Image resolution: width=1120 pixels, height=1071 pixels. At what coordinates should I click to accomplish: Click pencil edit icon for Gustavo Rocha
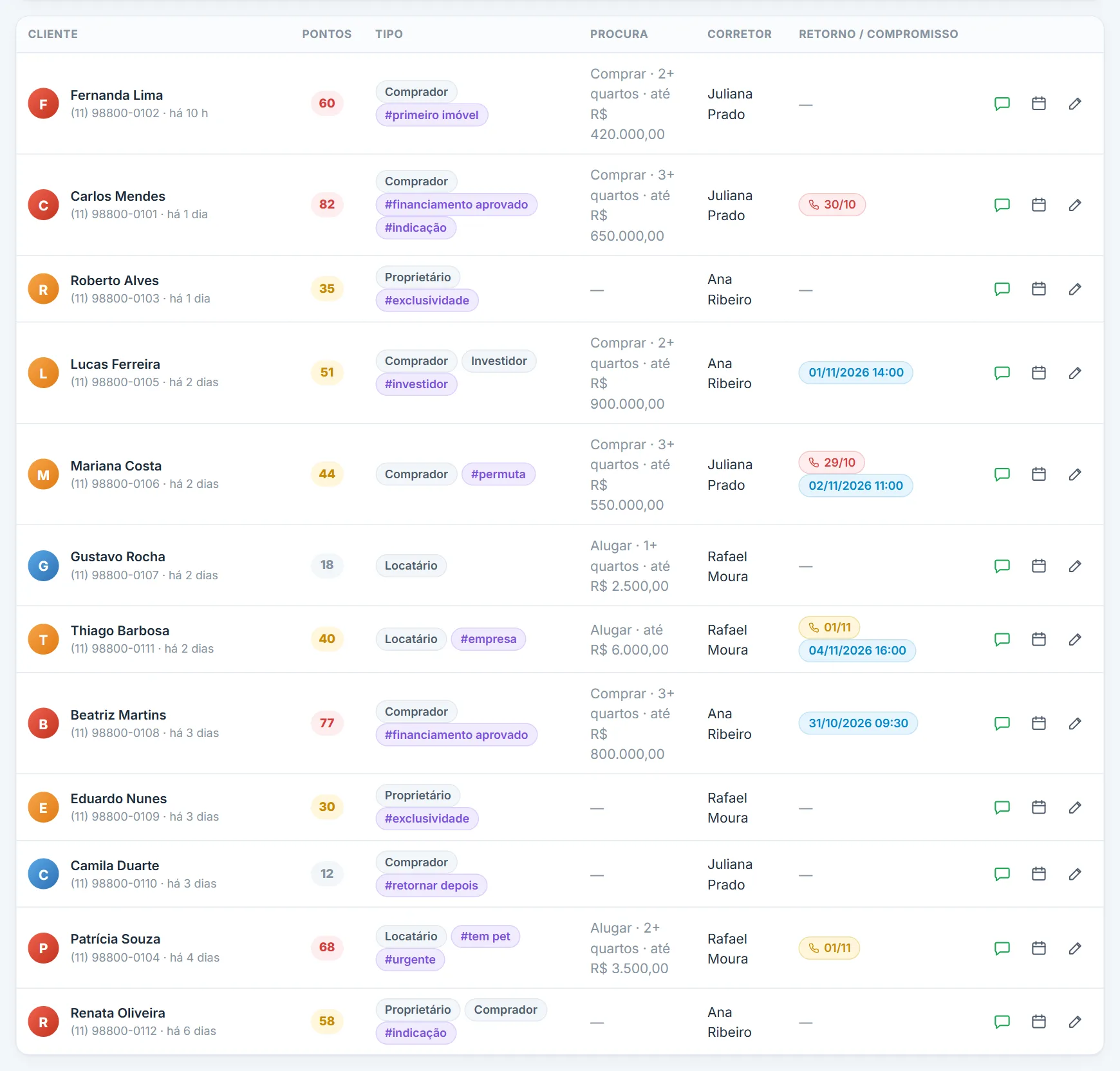pos(1075,566)
